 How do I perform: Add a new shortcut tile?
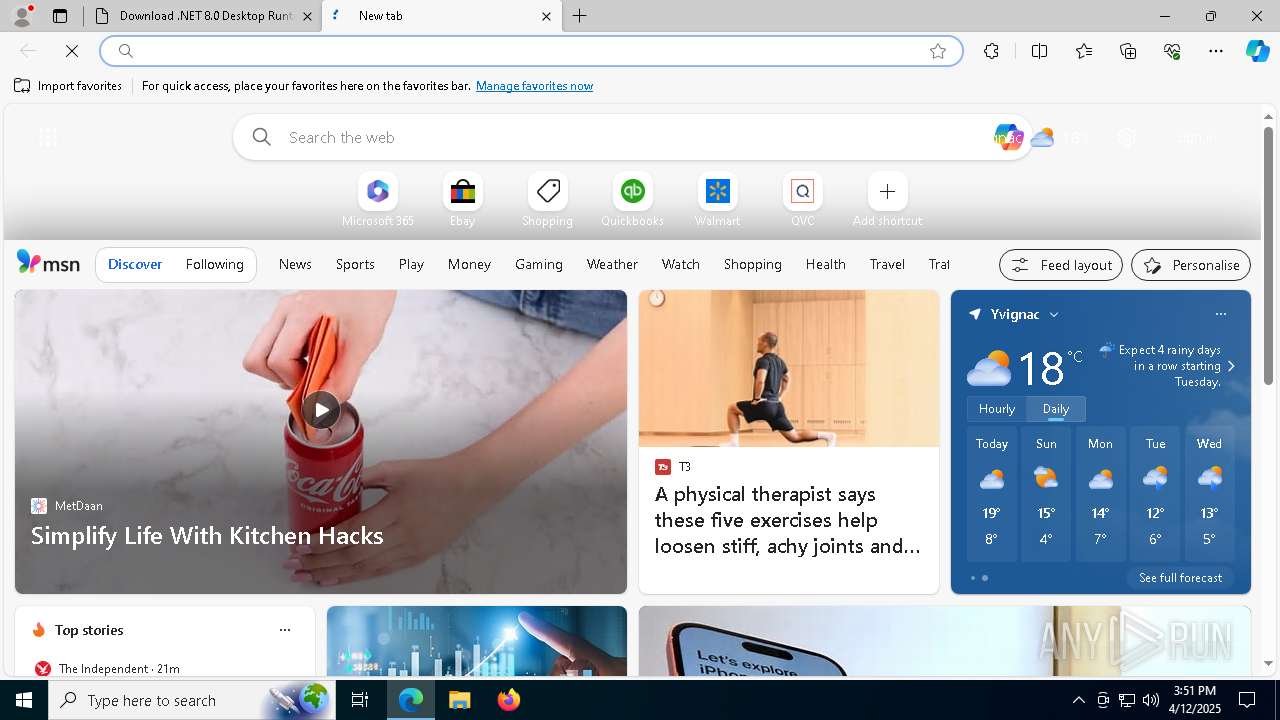(x=887, y=200)
